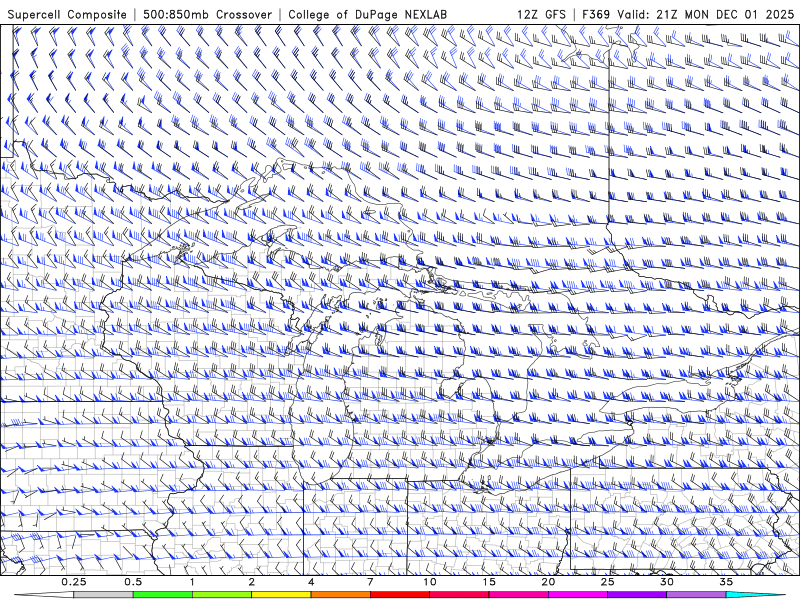Click the magenta 20–25 color bar segment
This screenshot has width=800, height=600.
pyautogui.click(x=578, y=595)
